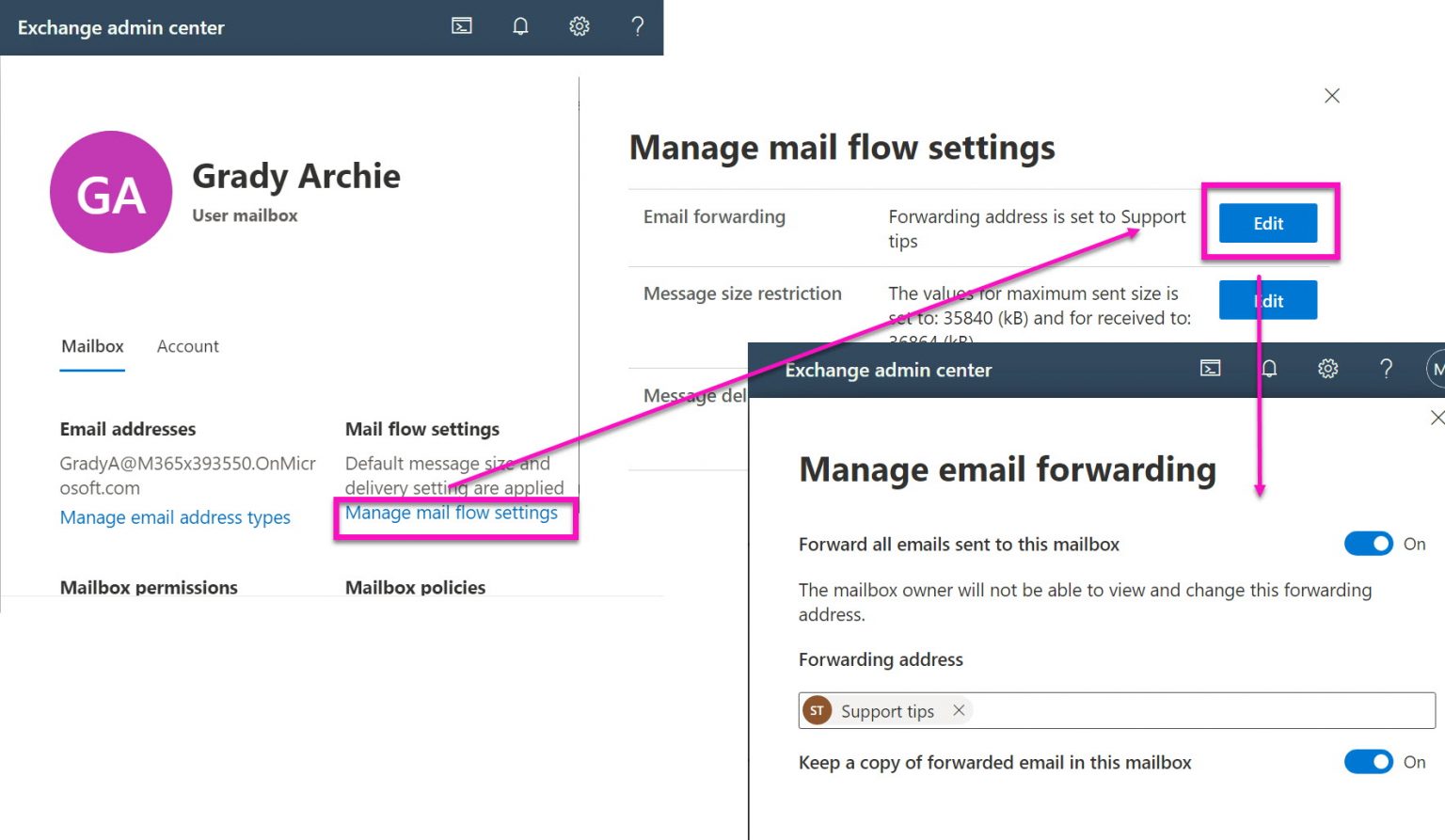1445x840 pixels.
Task: Remove Support tips from the forwarding address field
Action: click(x=958, y=710)
